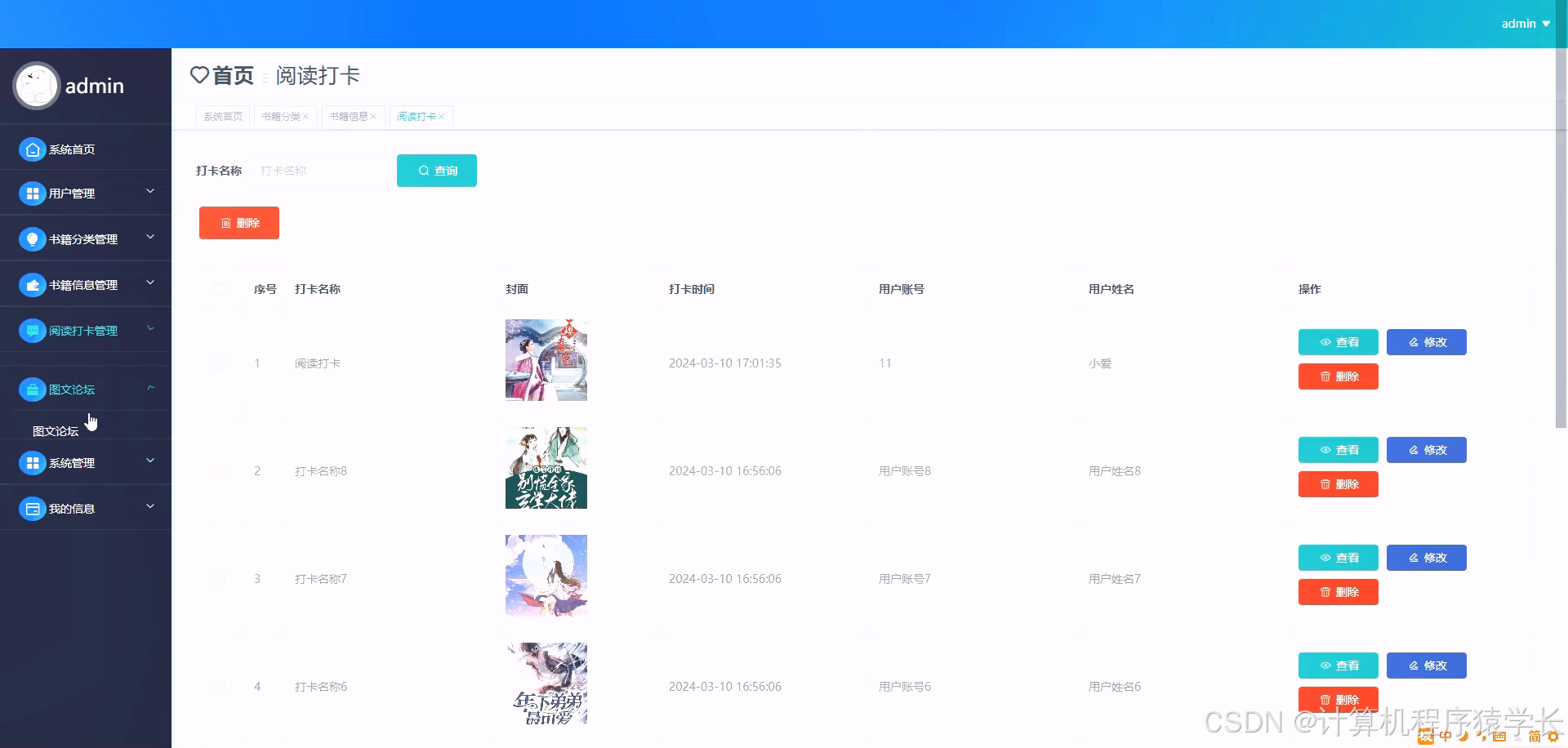Click 查看 for the 打卡名称6 row
This screenshot has height=748, width=1568.
pos(1338,666)
